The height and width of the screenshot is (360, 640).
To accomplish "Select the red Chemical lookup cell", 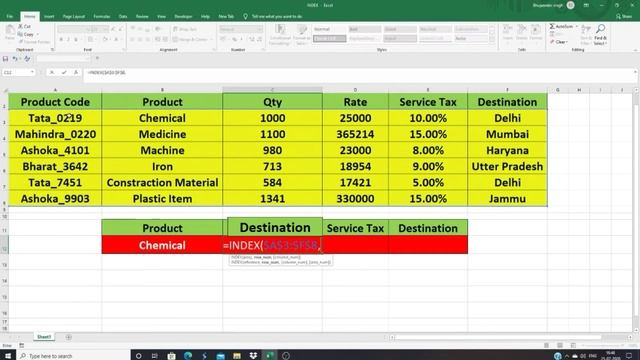I will pyautogui.click(x=162, y=245).
